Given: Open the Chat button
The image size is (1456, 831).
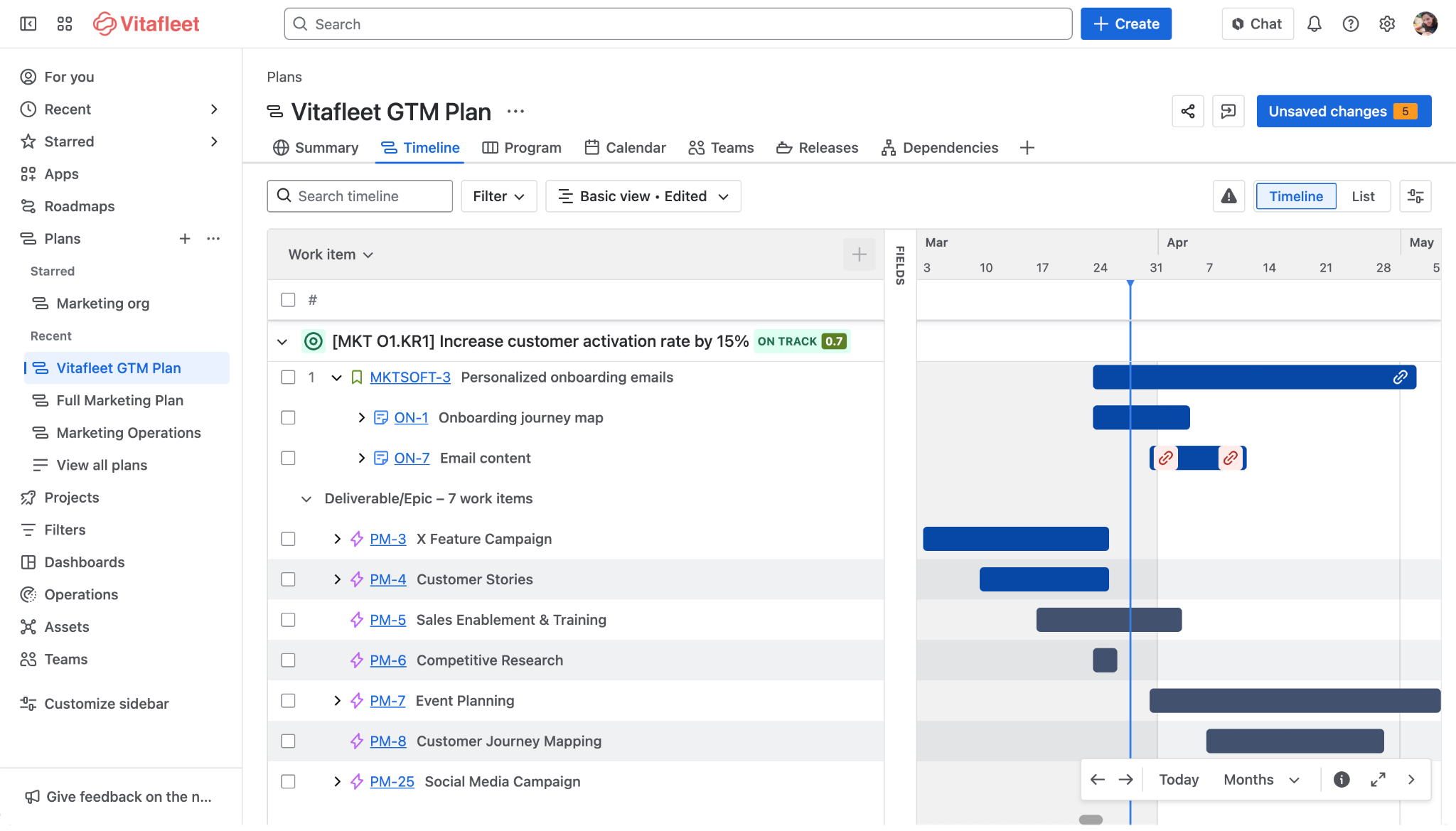Looking at the screenshot, I should point(1257,24).
